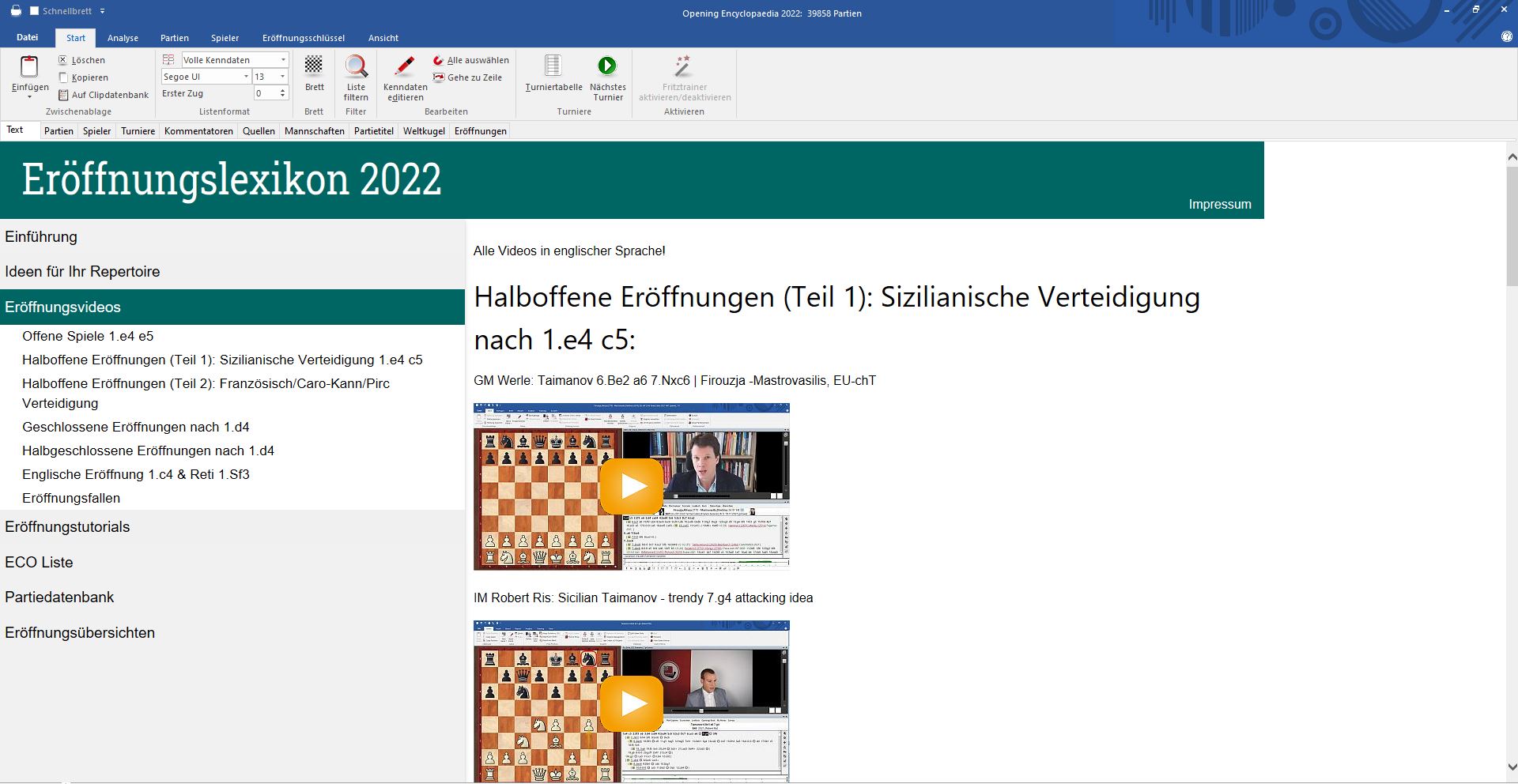Open the Brett chessboard view
The height and width of the screenshot is (784, 1518).
[x=314, y=66]
